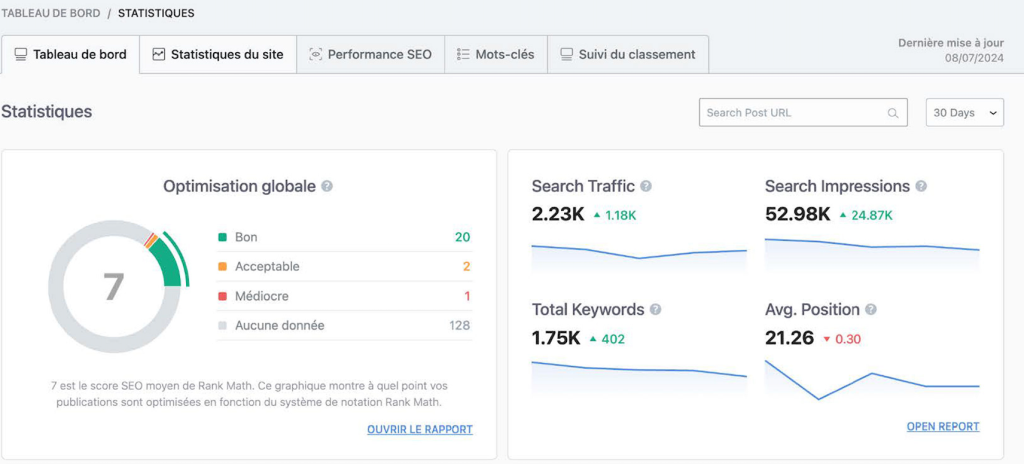Click the help icon next to Search Impressions
The height and width of the screenshot is (464, 1024).
coord(921,186)
